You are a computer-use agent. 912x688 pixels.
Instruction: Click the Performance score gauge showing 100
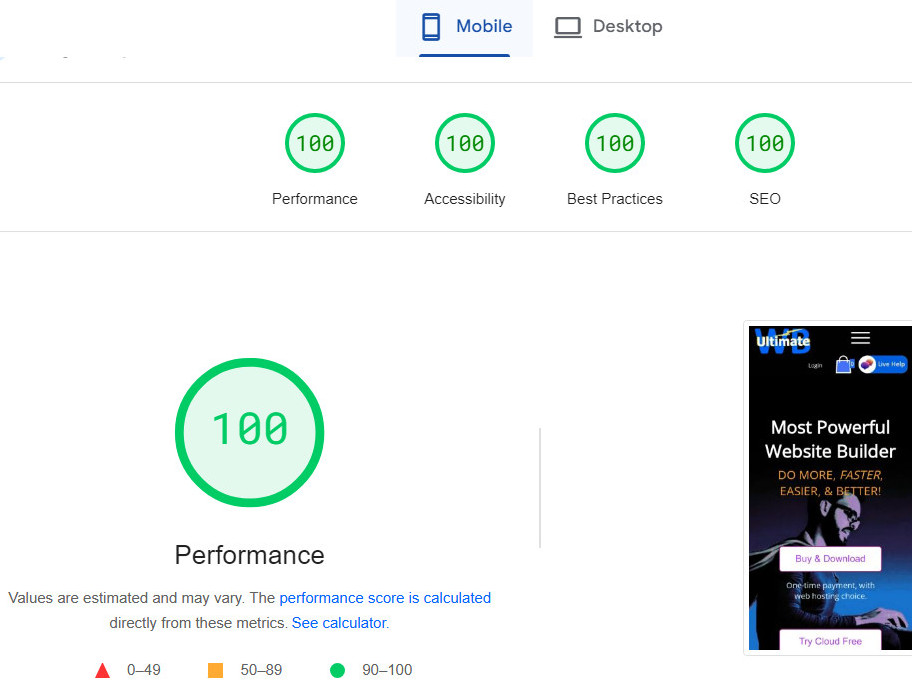[x=315, y=143]
